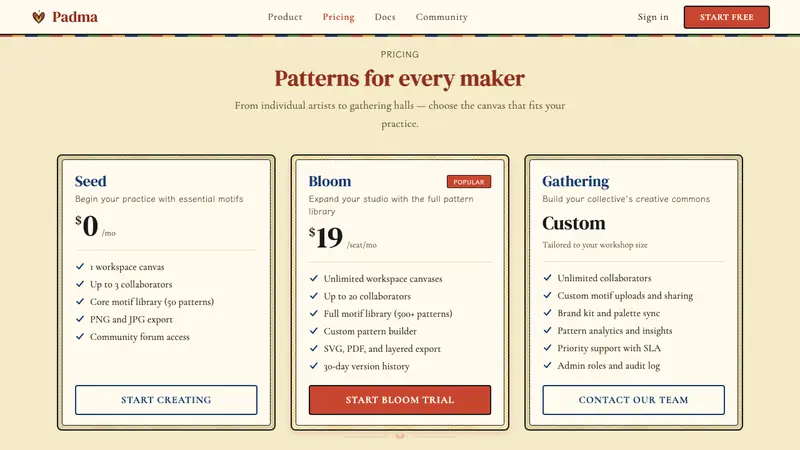
Task: Click the checkmark beside Core motif library
Action: tap(80, 302)
